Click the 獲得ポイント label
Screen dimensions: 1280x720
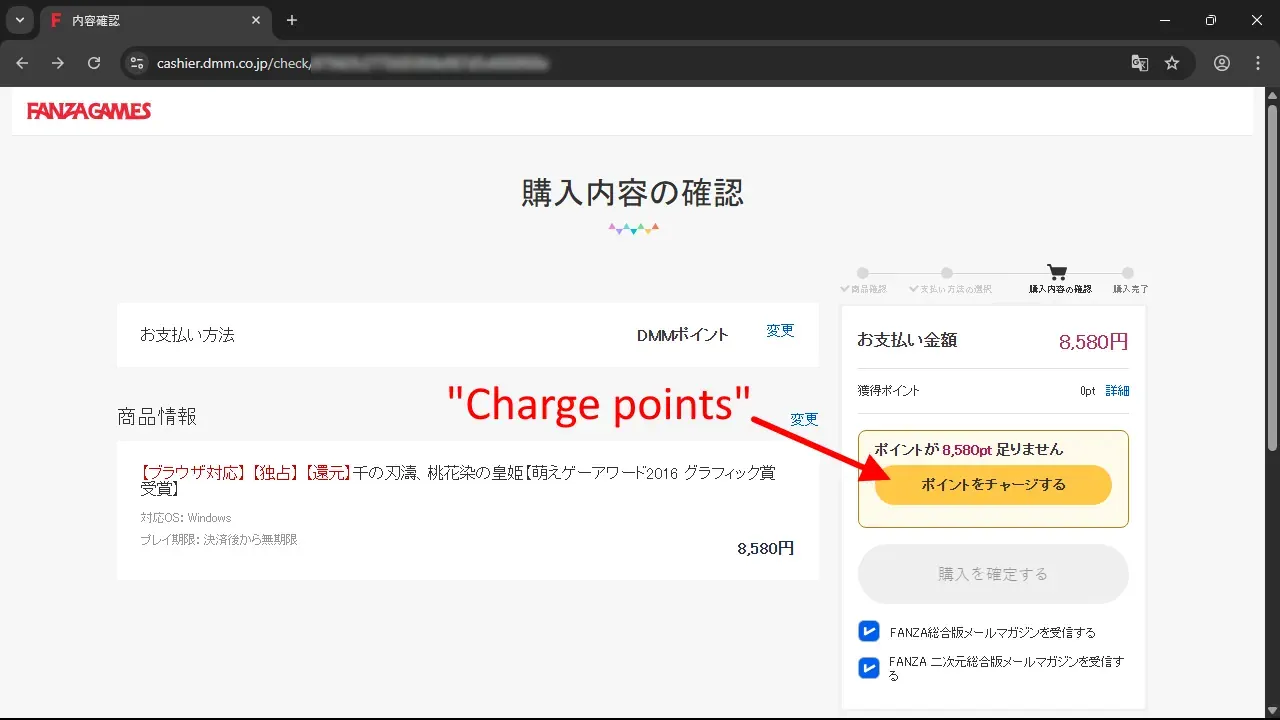888,391
